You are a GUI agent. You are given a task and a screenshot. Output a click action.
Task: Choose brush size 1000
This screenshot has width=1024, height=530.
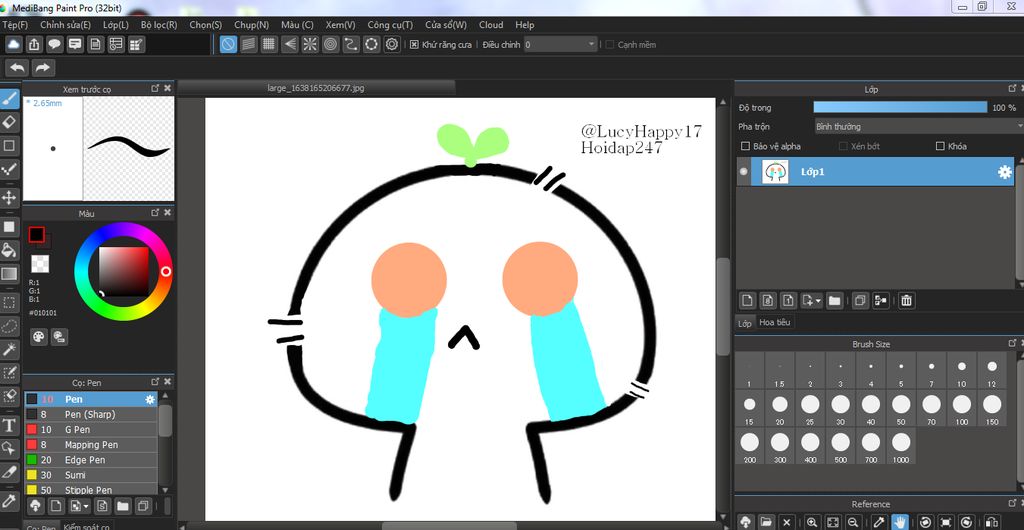901,446
